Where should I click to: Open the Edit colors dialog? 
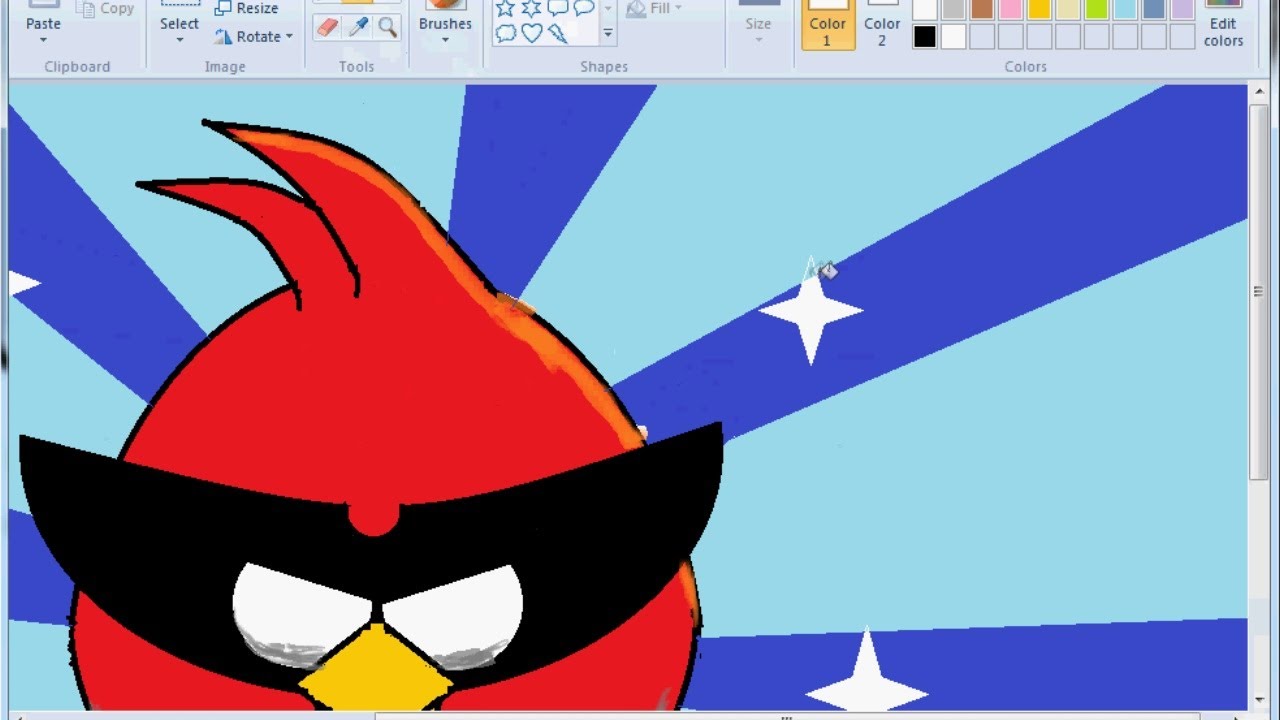click(1223, 24)
